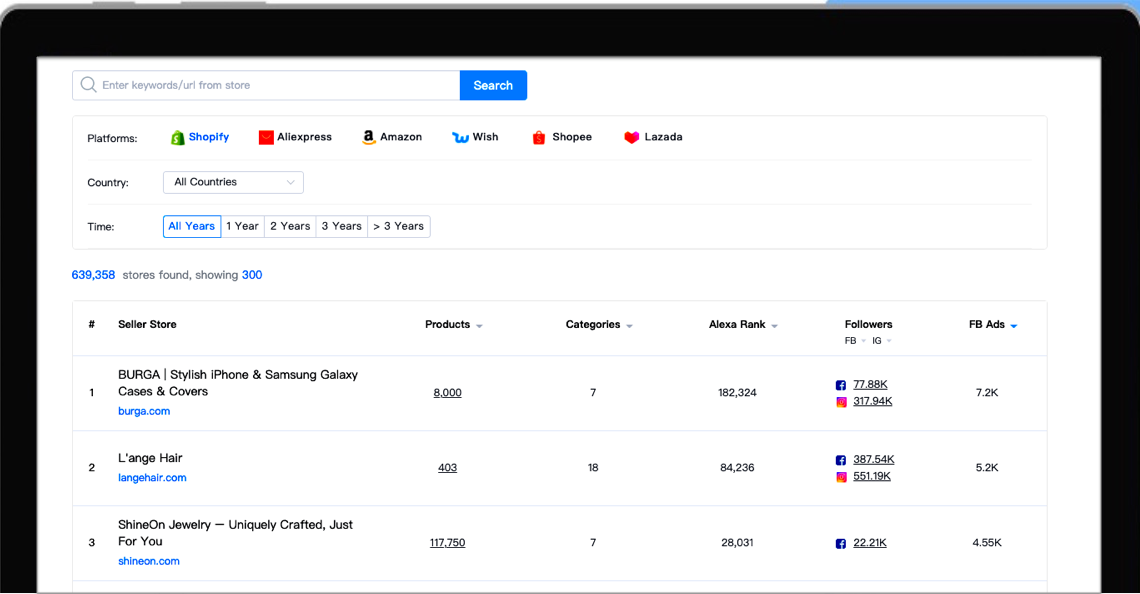Select the > 3 Years time filter

[x=398, y=227]
